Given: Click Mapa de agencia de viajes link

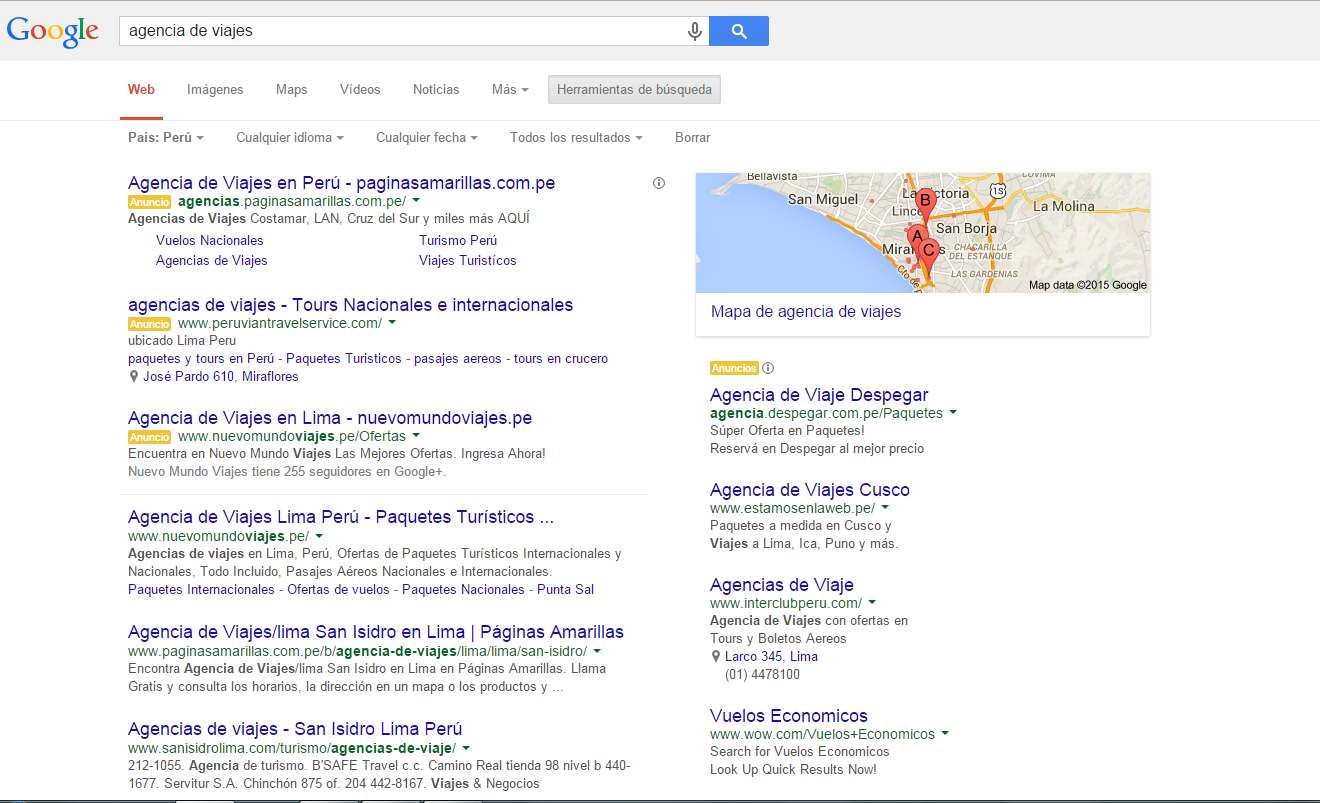Looking at the screenshot, I should click(x=806, y=312).
